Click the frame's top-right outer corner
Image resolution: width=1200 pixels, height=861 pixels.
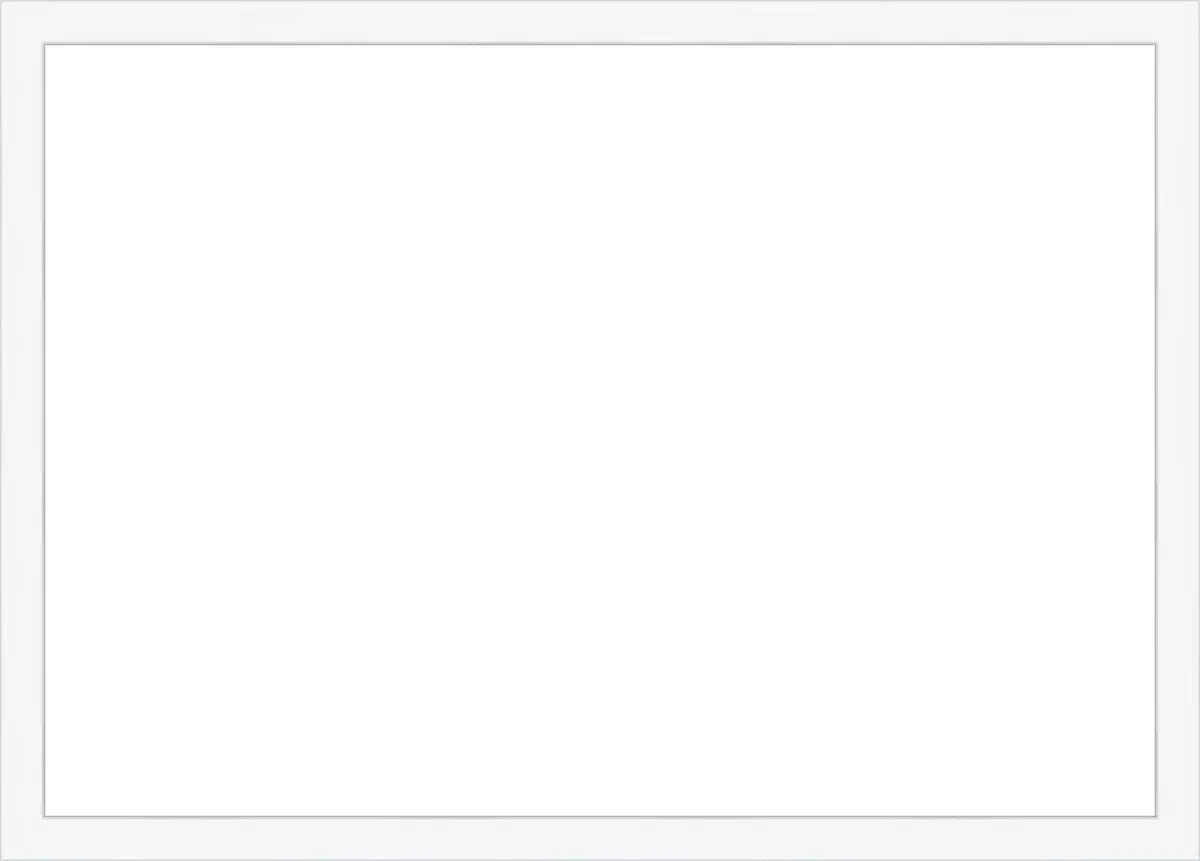click(1197, 2)
